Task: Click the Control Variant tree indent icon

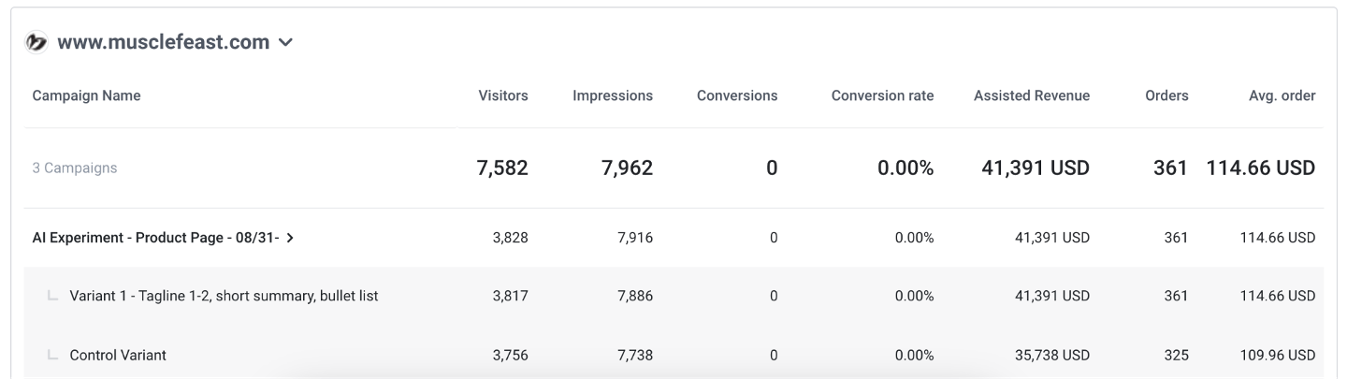Action: point(52,355)
